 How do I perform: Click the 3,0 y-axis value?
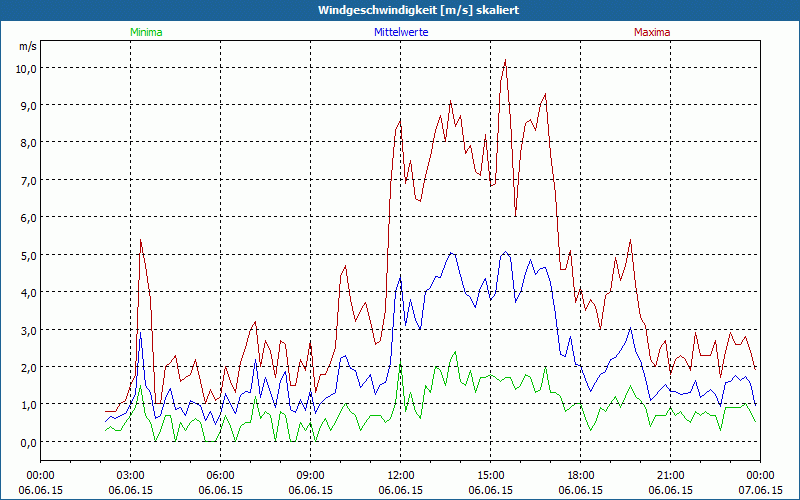point(29,331)
